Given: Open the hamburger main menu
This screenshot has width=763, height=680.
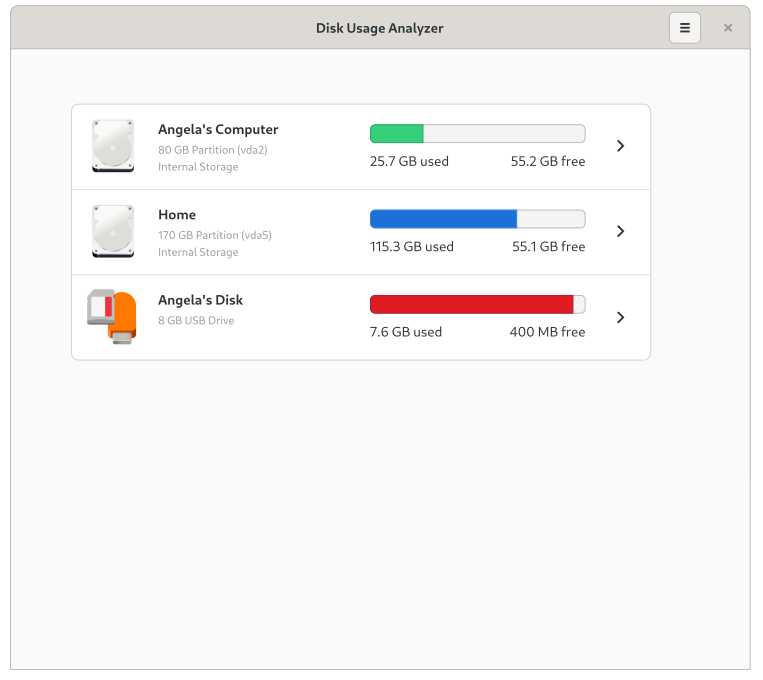Looking at the screenshot, I should click(x=685, y=28).
